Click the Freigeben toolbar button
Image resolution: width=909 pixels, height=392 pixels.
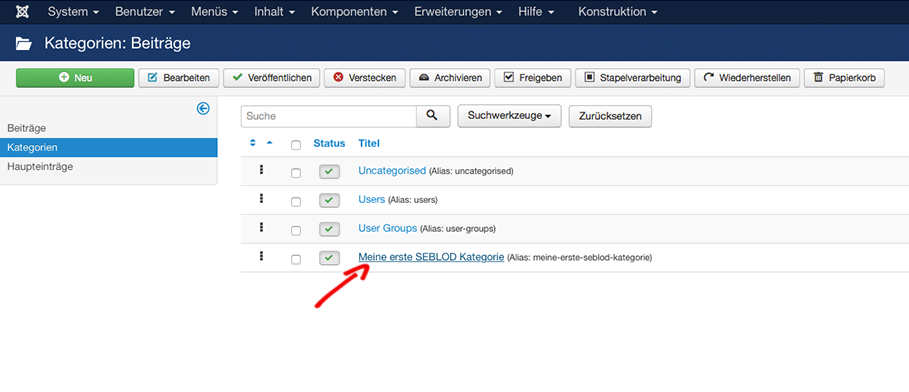tap(533, 78)
